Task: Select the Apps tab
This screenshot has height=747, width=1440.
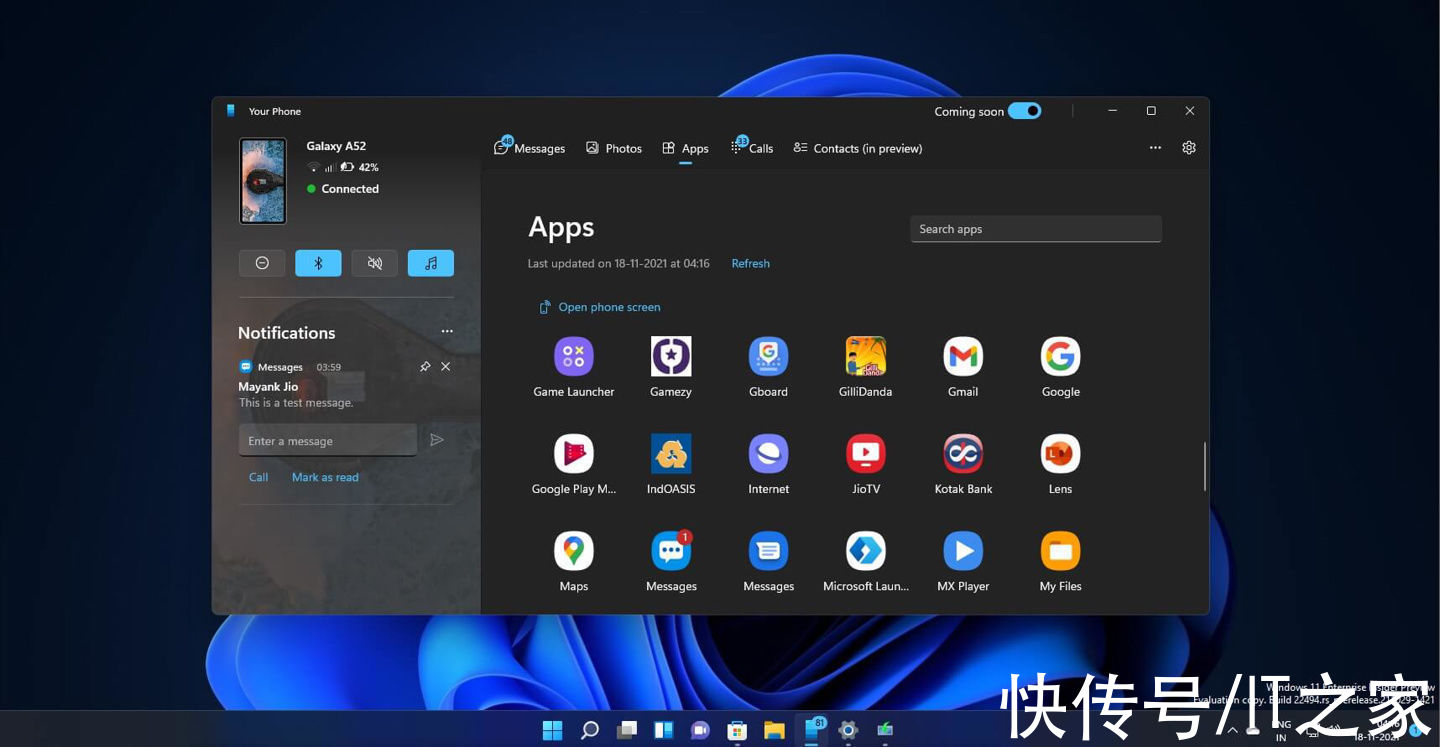Action: point(685,148)
